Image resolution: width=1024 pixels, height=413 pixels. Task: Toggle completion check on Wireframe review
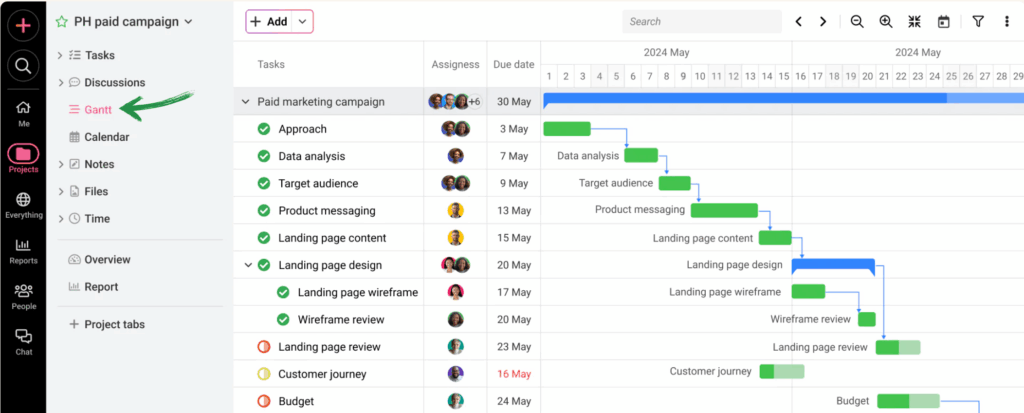tap(283, 320)
